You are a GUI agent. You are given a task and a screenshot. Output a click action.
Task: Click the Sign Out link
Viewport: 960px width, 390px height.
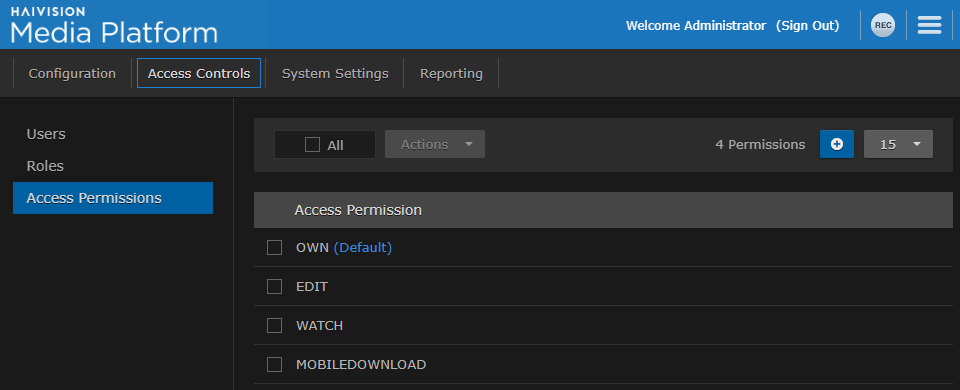(x=808, y=26)
